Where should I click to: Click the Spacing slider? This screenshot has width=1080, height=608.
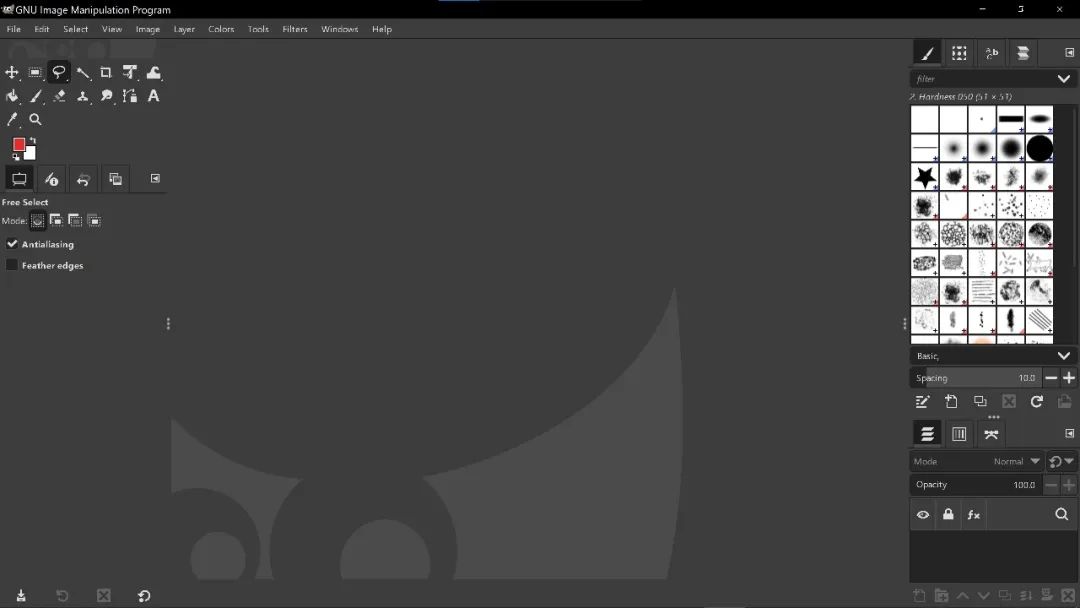click(x=976, y=377)
